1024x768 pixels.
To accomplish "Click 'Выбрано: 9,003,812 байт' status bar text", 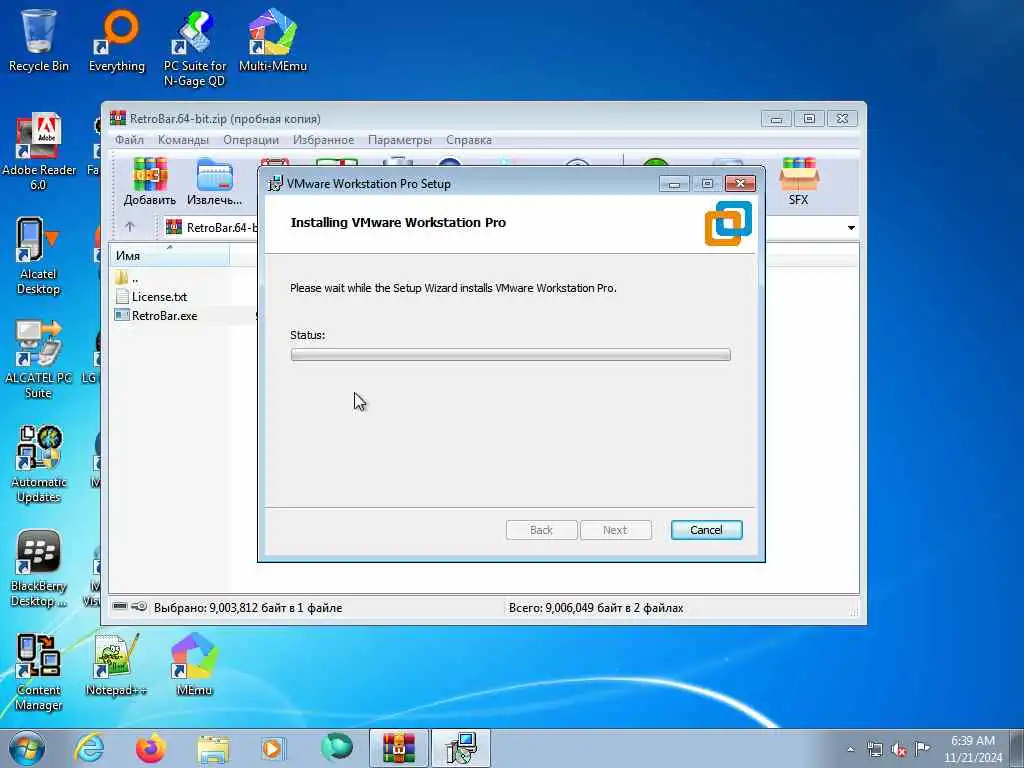I will coord(248,608).
